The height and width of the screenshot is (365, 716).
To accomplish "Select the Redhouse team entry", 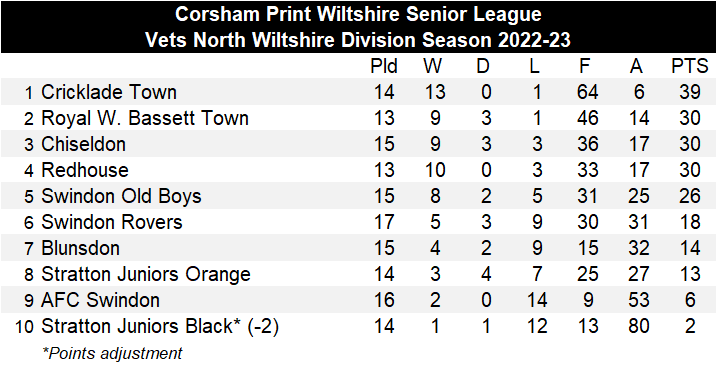I will coord(84,170).
